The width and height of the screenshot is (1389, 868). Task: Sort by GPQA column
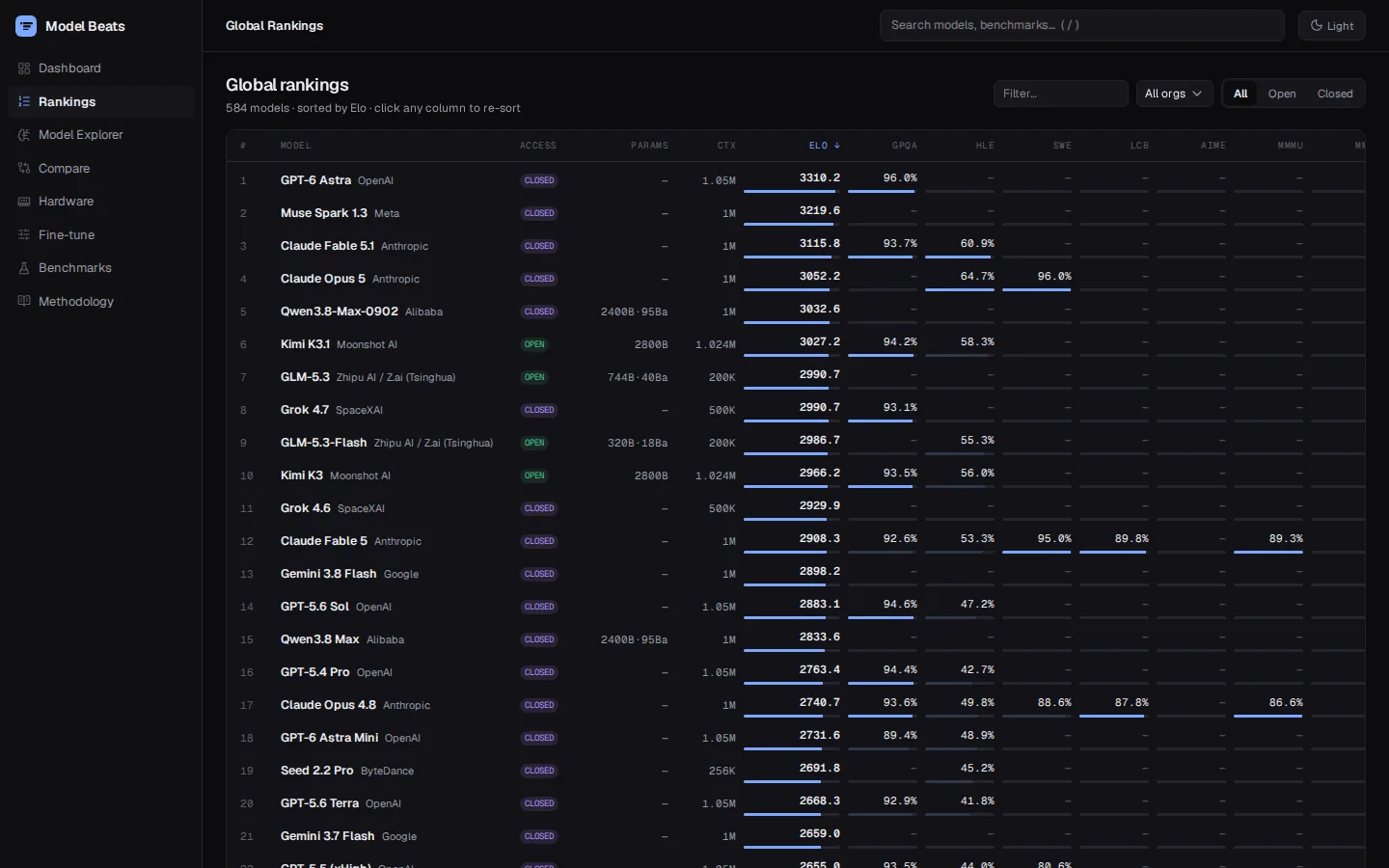[x=905, y=146]
